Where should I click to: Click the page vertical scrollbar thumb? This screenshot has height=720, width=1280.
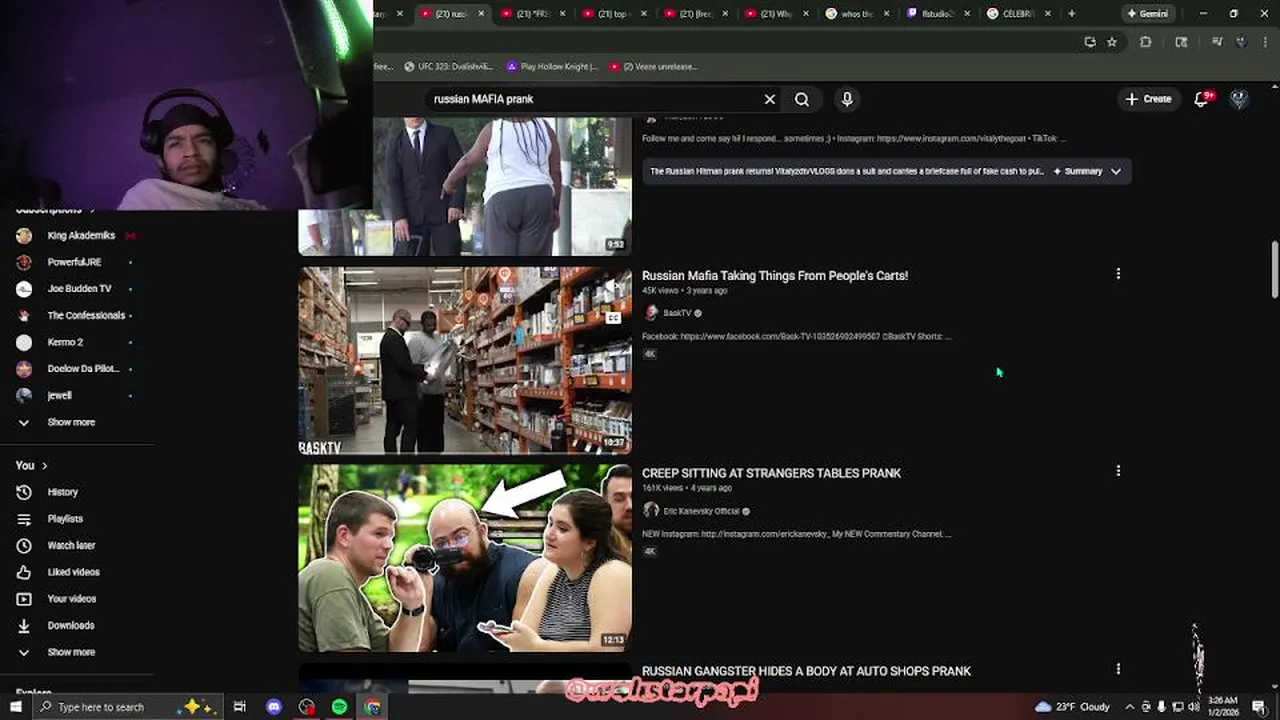click(1274, 269)
